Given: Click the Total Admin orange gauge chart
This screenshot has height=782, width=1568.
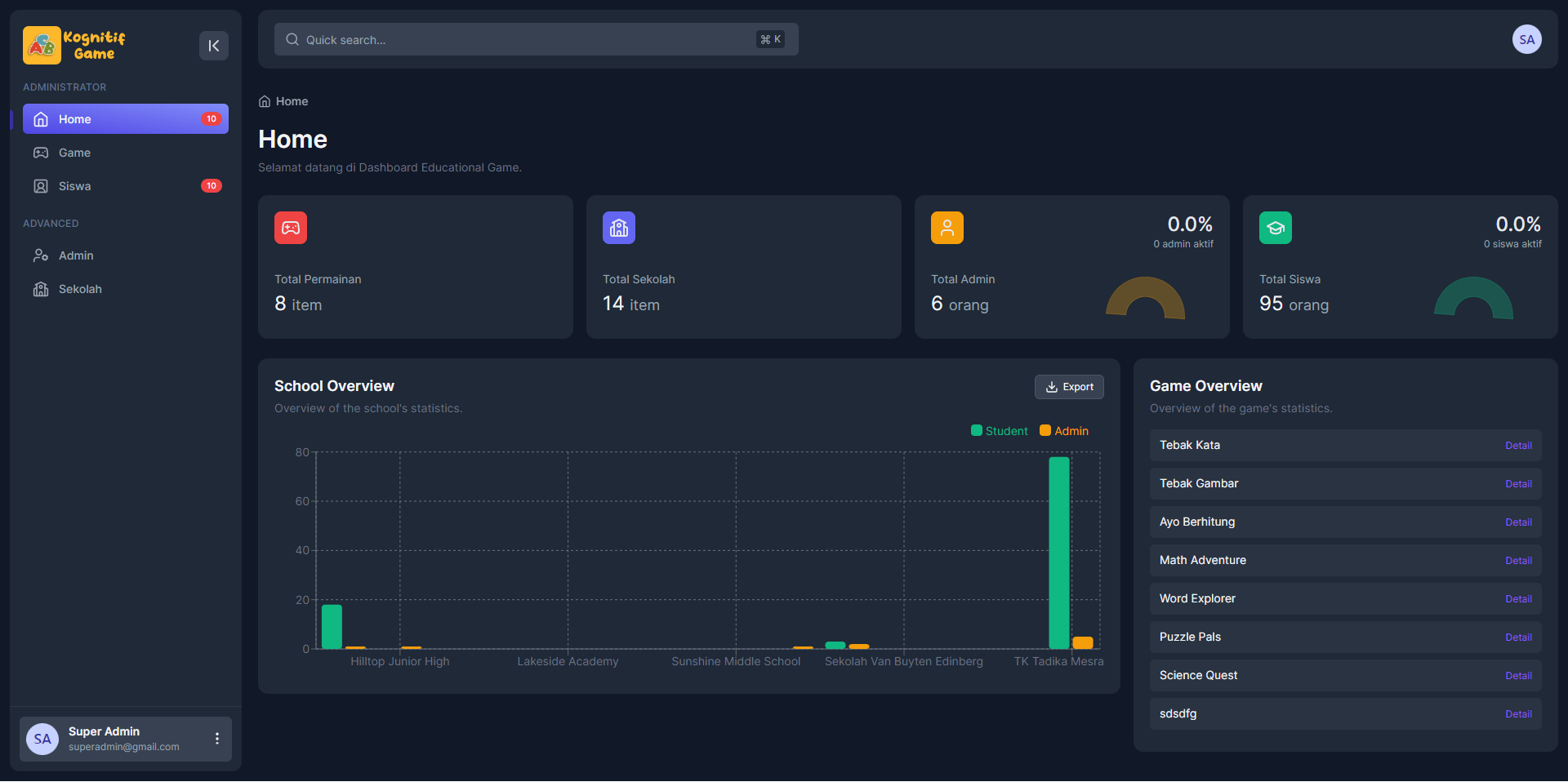Looking at the screenshot, I should coord(1145,298).
